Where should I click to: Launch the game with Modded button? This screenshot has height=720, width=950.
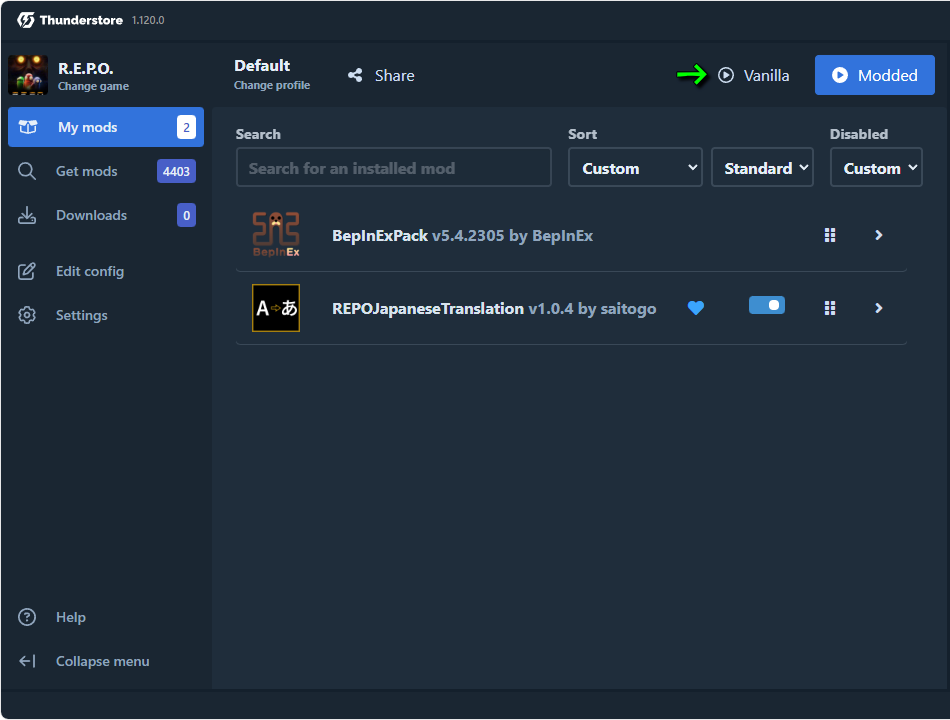[874, 75]
